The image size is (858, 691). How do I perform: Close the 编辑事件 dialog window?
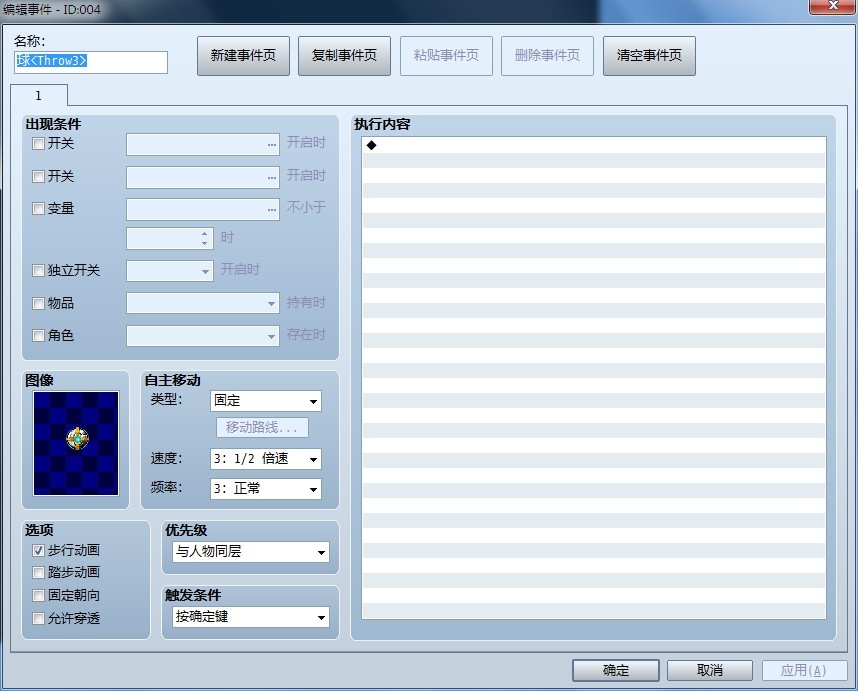832,6
